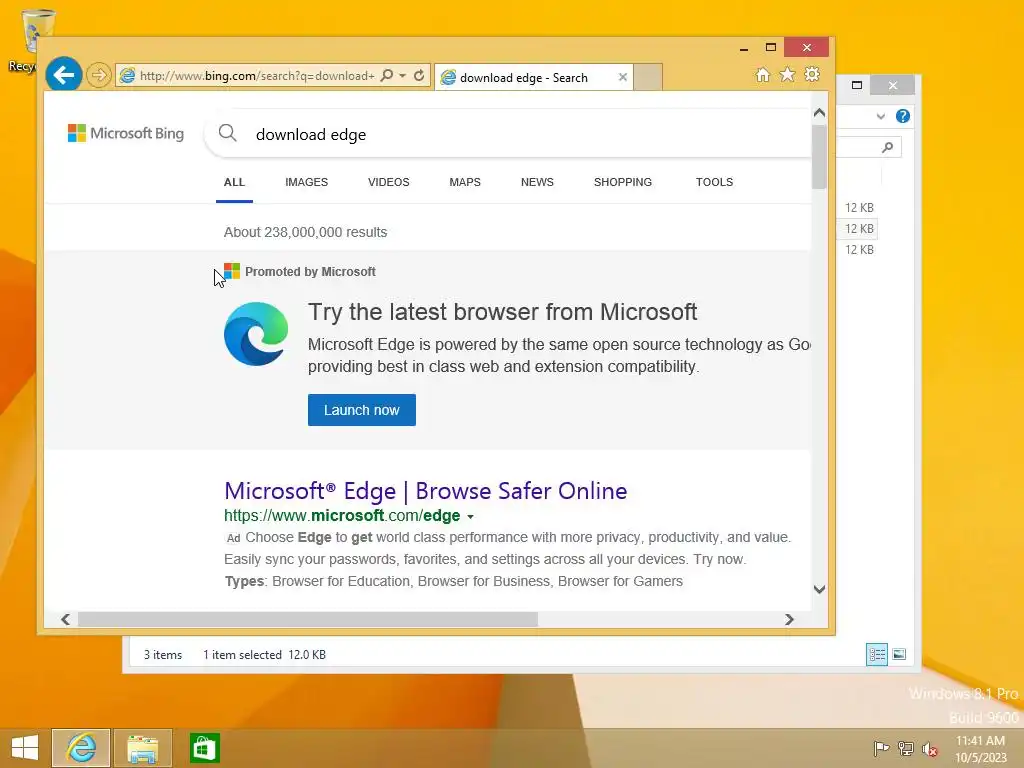Click the search magnifier in the address bar
The width and height of the screenshot is (1024, 768).
tap(387, 76)
